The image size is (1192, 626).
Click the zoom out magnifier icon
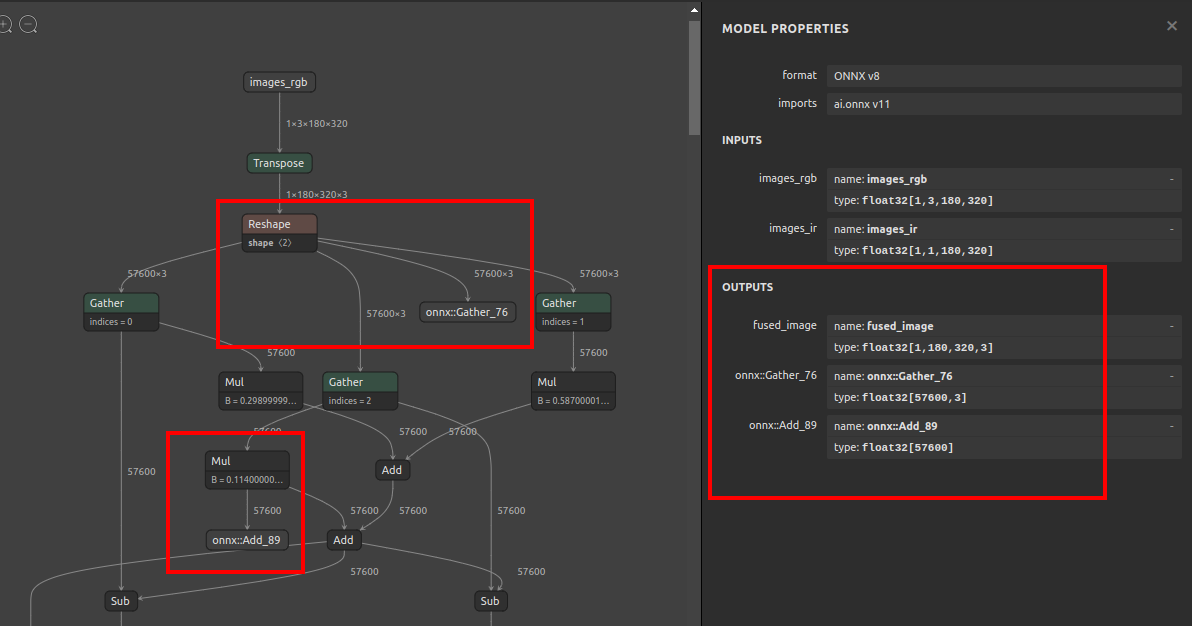coord(28,24)
